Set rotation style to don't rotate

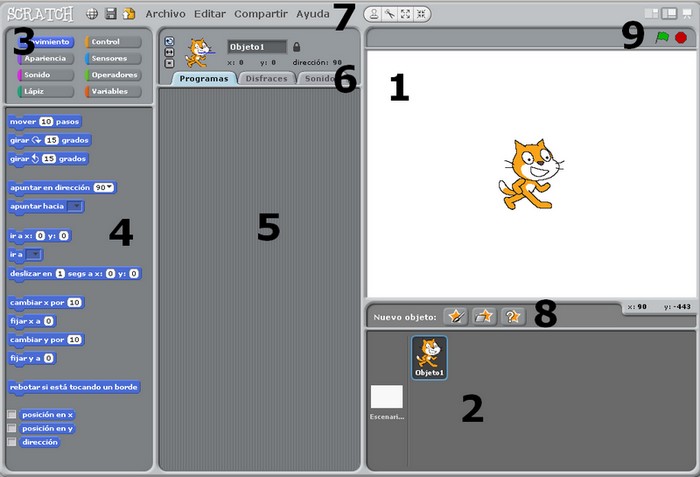click(169, 63)
